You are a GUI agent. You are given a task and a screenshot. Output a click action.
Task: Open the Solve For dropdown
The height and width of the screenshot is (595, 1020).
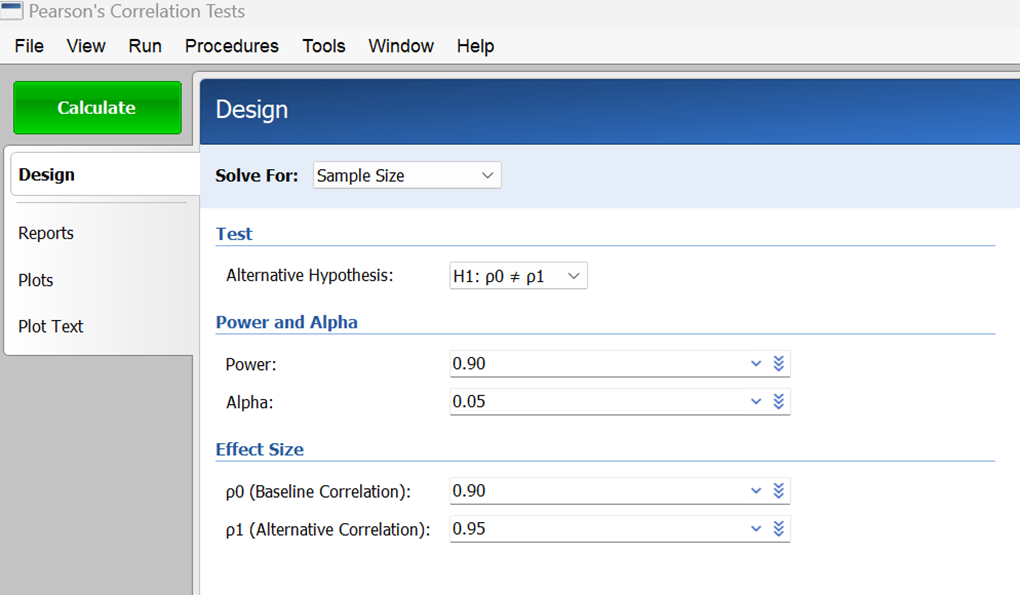click(406, 176)
